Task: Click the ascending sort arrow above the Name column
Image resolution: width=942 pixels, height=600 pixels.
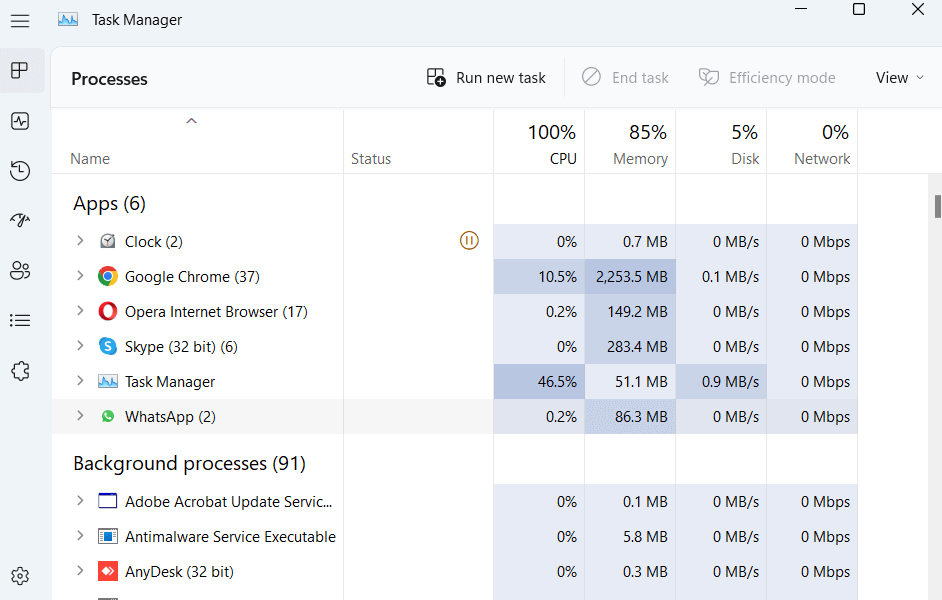Action: tap(192, 121)
